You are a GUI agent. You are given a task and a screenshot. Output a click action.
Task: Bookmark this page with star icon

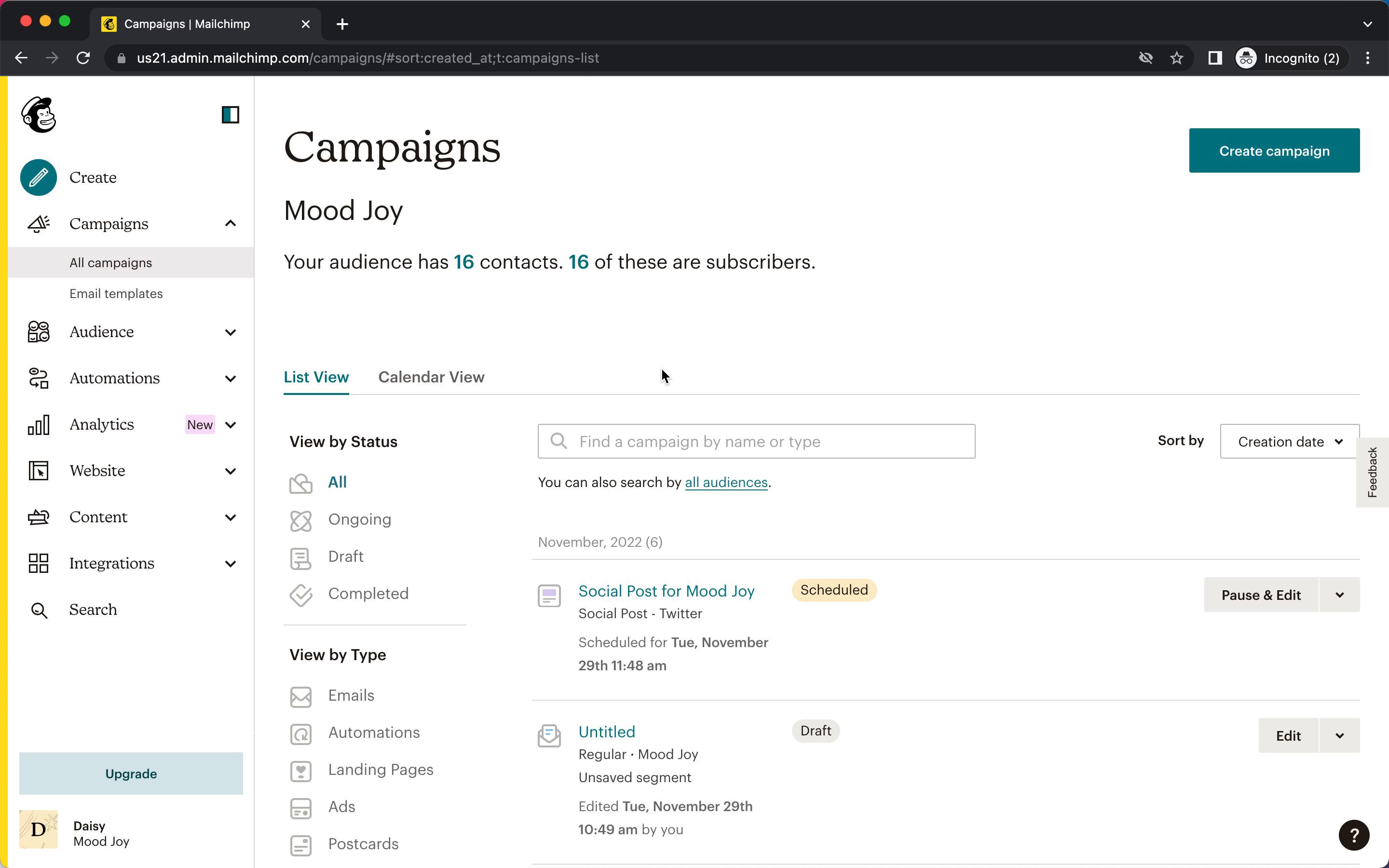coord(1177,58)
